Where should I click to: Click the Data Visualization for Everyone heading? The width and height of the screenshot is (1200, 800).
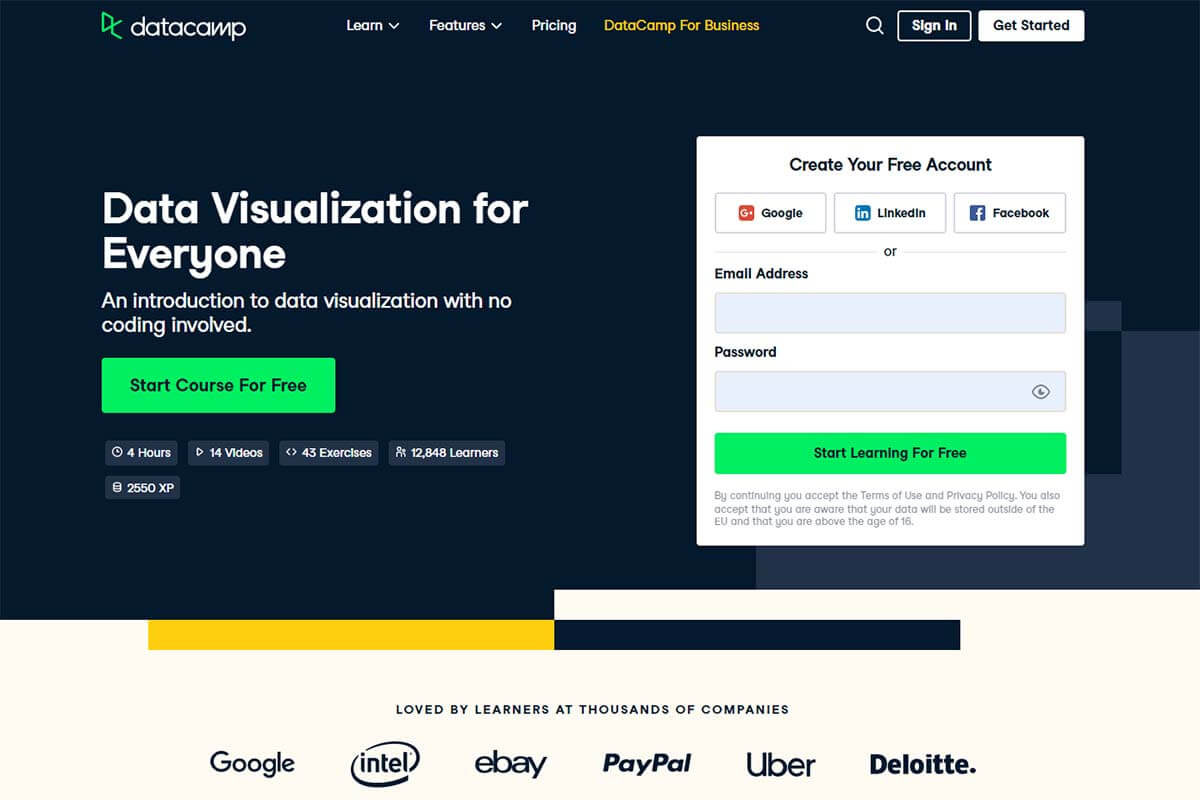click(315, 231)
